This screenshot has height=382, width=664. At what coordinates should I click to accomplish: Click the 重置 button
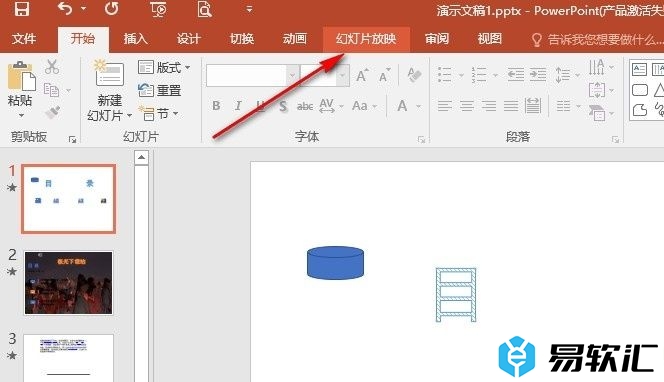click(160, 90)
